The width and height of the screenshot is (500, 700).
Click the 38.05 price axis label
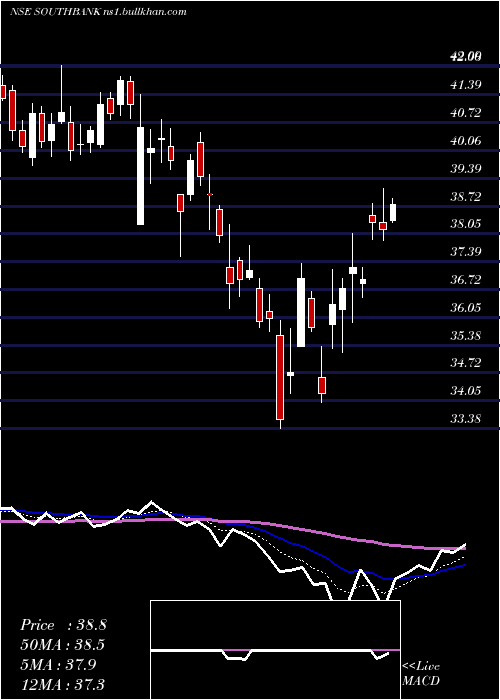click(465, 224)
